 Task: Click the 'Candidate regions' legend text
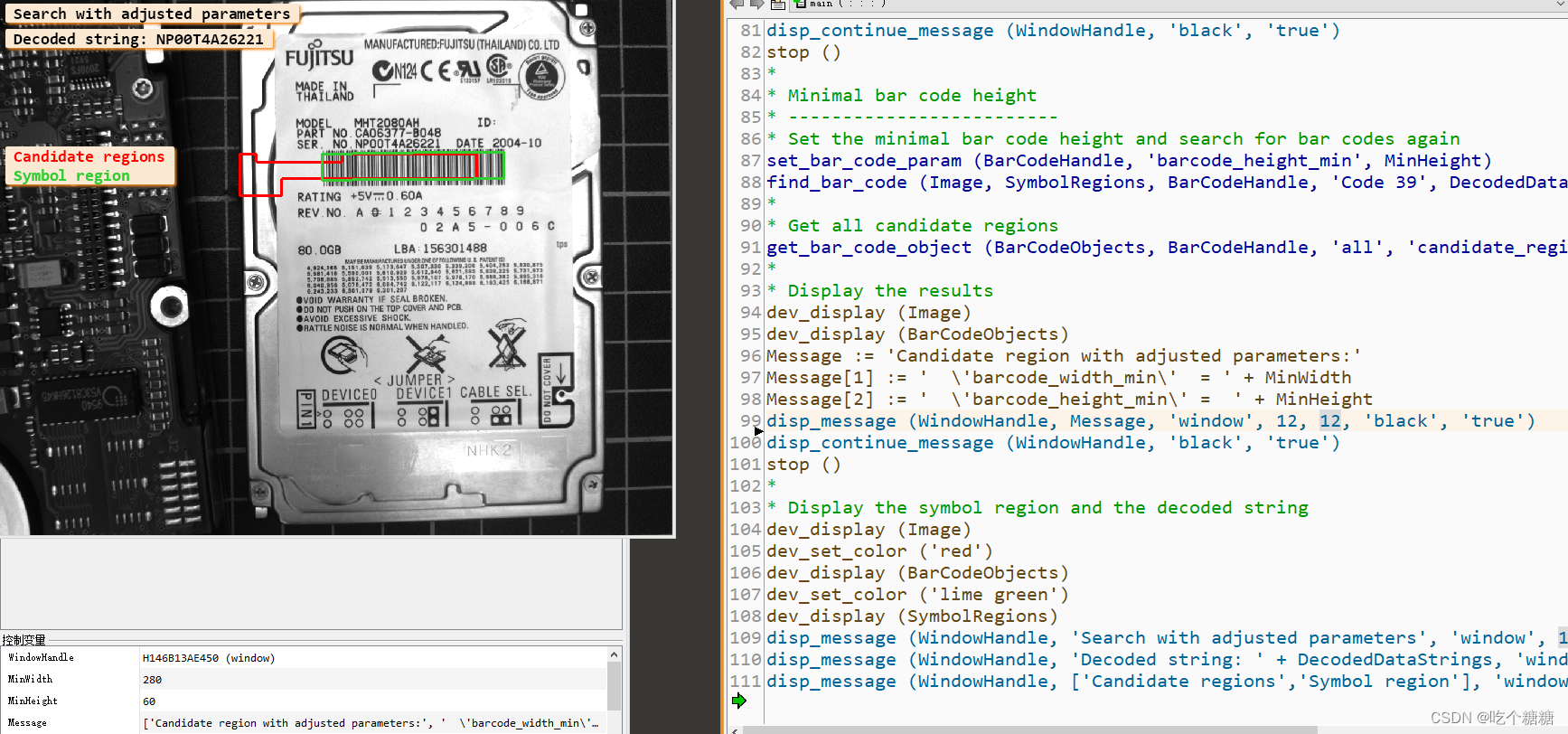click(89, 156)
